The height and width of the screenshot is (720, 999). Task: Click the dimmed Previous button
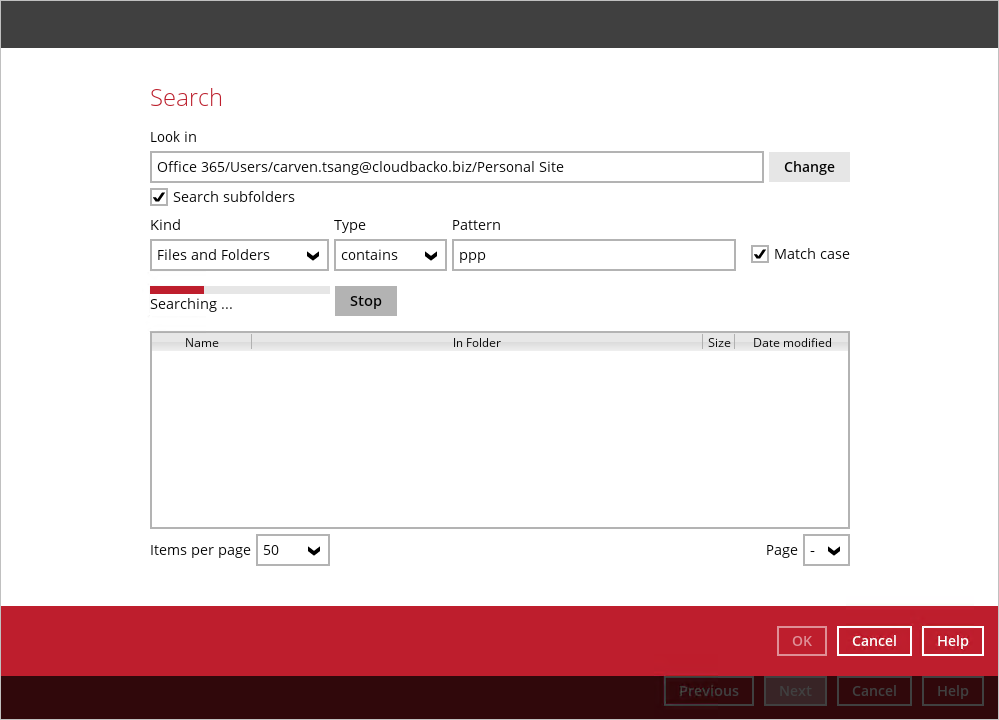coord(708,691)
